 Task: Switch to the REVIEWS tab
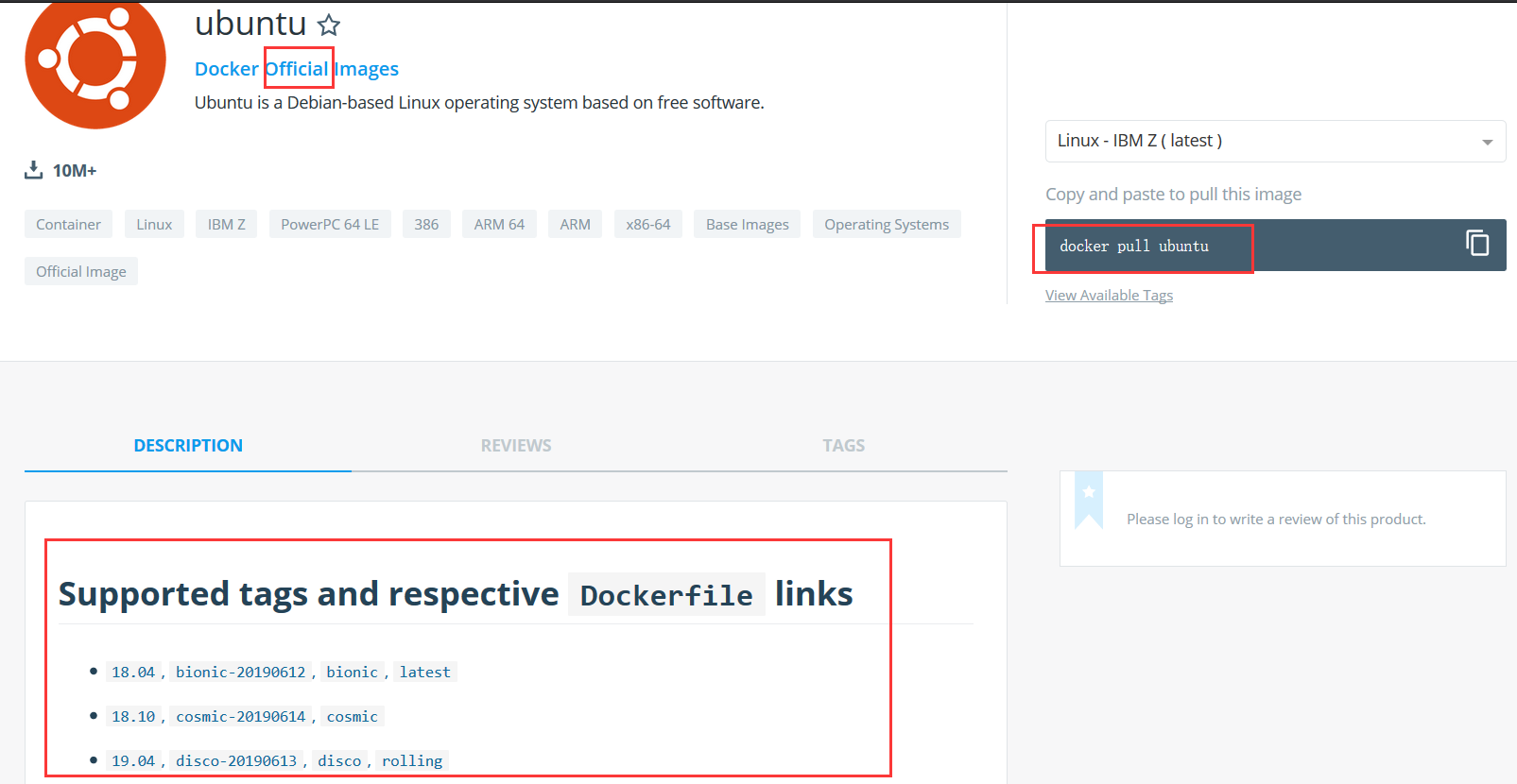pyautogui.click(x=516, y=446)
